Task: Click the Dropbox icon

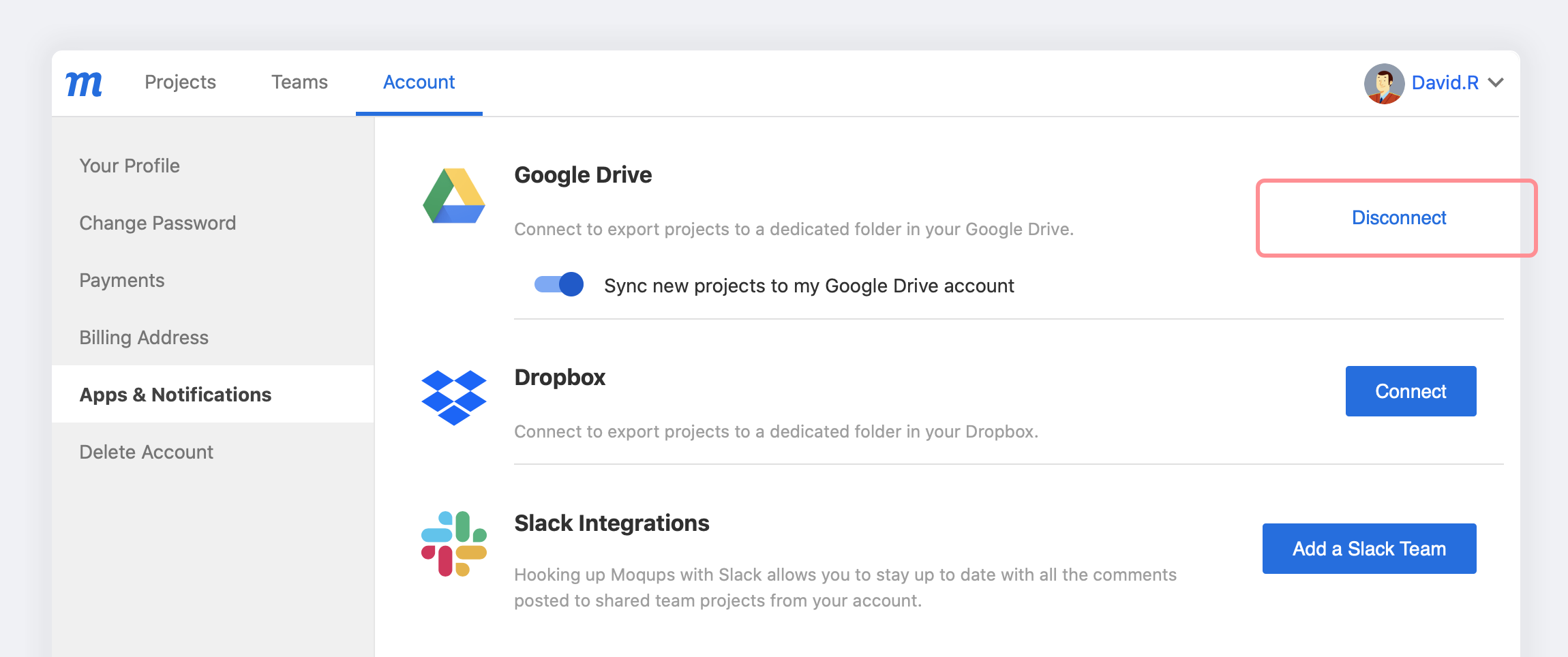Action: point(453,399)
